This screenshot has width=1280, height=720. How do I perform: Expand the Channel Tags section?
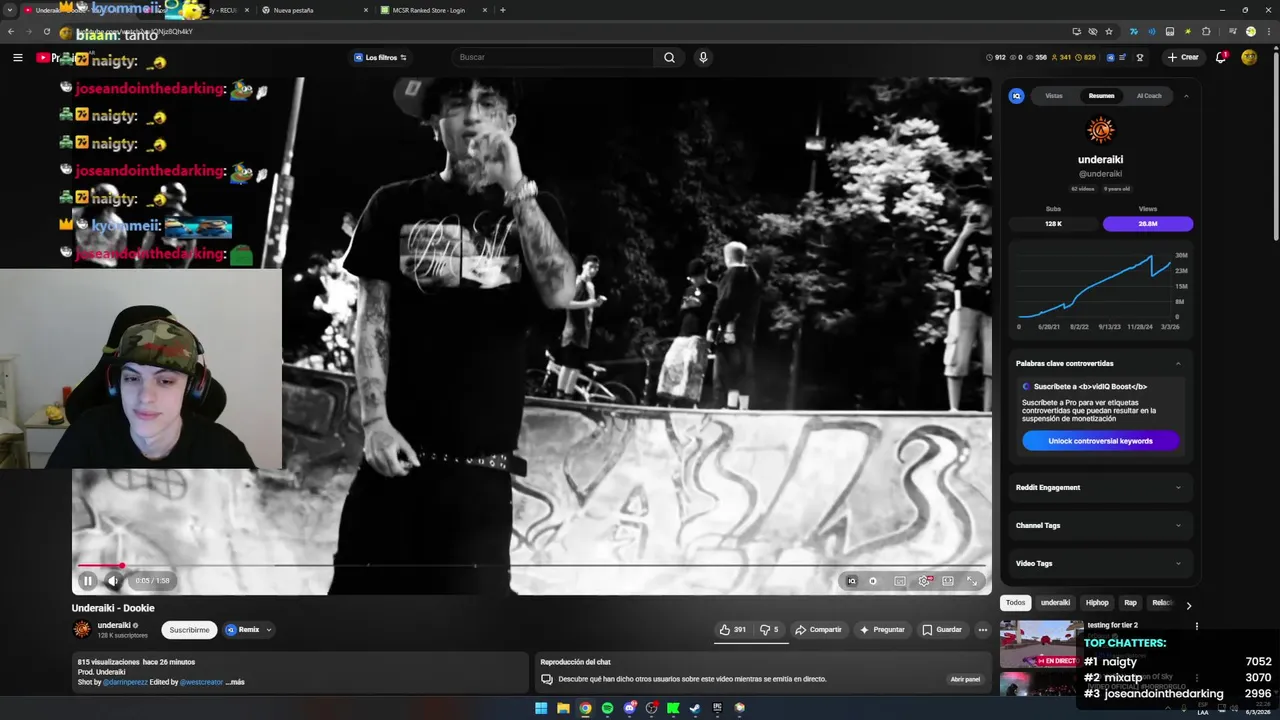click(x=1100, y=525)
